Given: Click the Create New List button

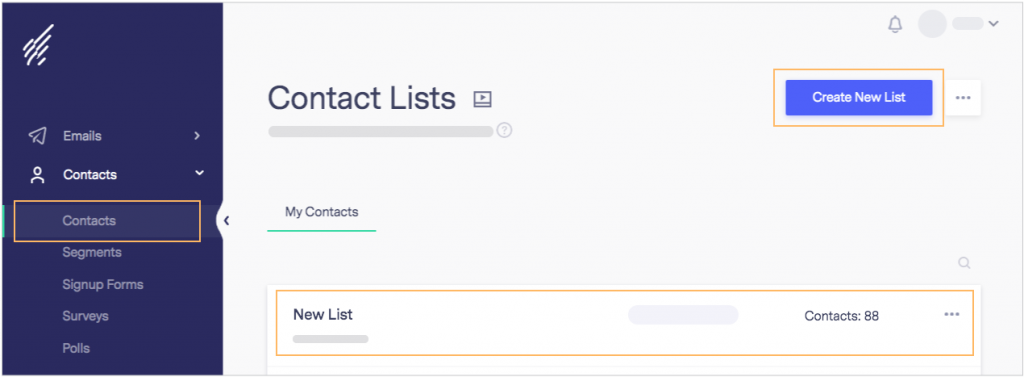Looking at the screenshot, I should pyautogui.click(x=859, y=97).
